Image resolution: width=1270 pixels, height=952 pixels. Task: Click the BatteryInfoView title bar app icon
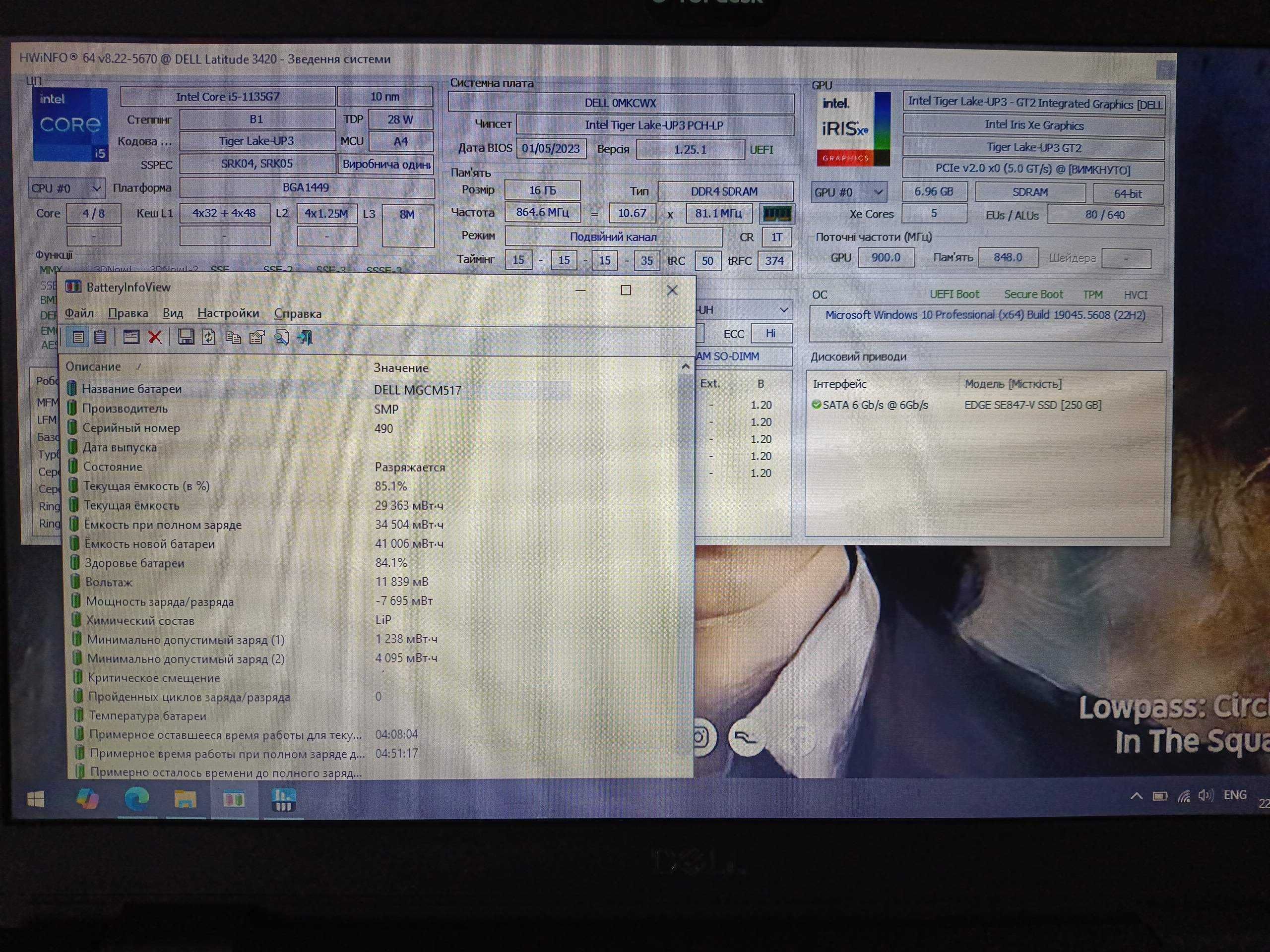[73, 287]
